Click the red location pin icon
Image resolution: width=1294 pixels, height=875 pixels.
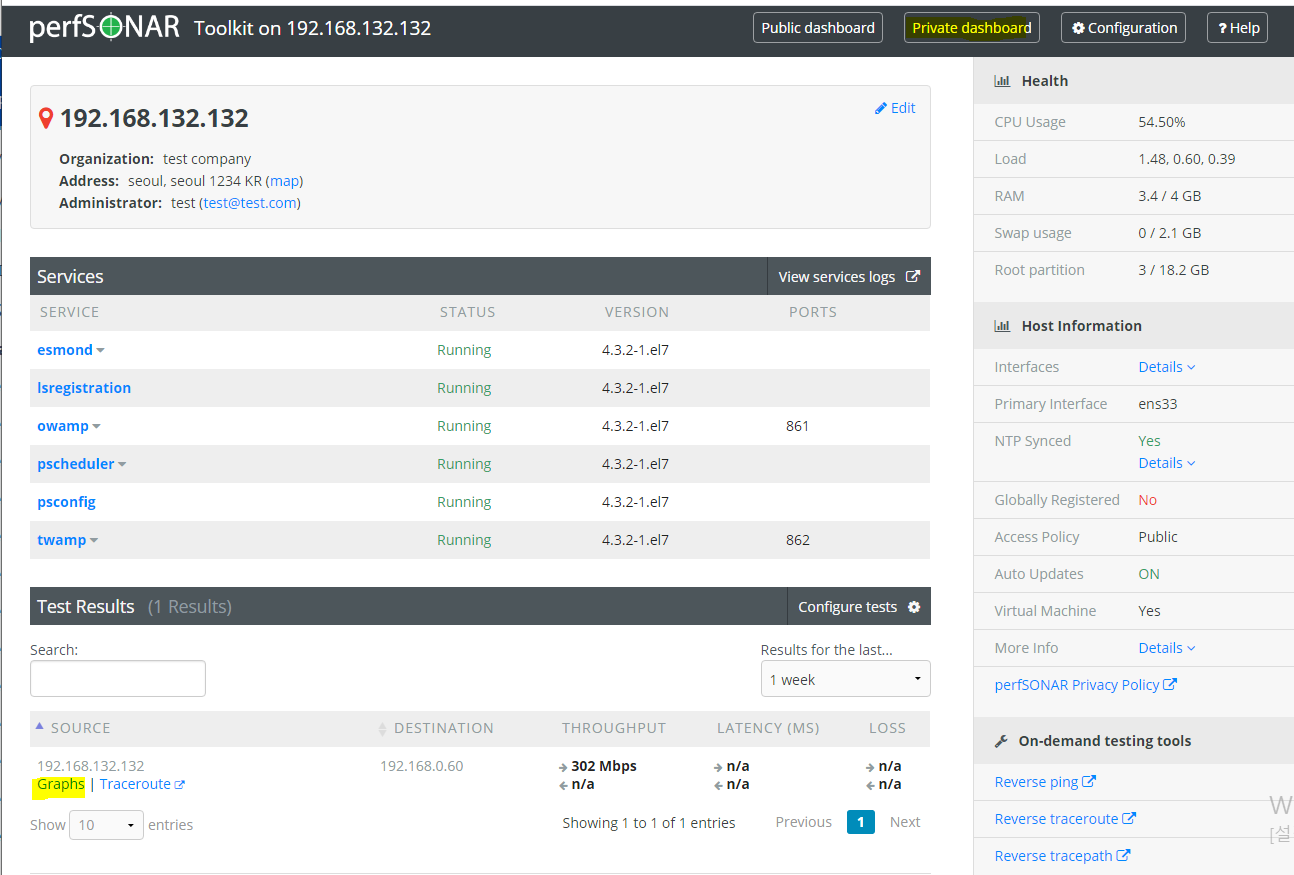coord(45,118)
